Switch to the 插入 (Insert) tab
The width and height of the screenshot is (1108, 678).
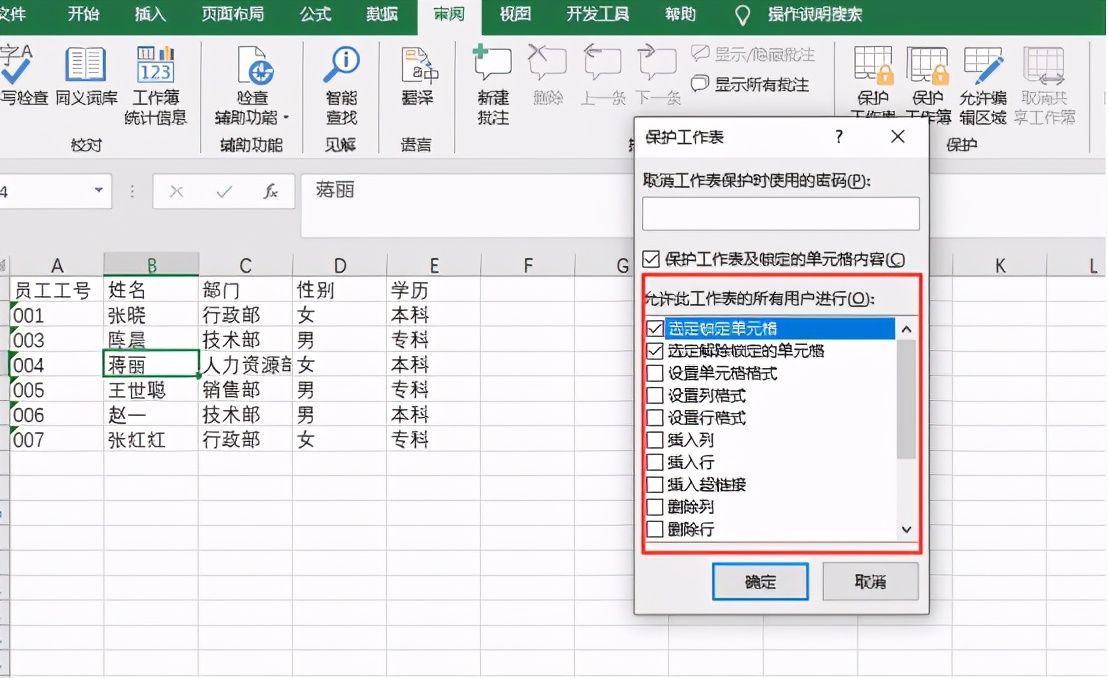click(x=151, y=14)
